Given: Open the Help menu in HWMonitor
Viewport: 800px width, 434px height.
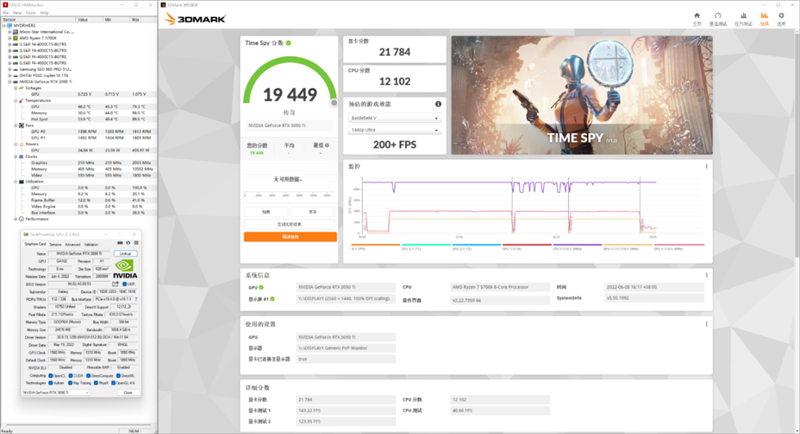Looking at the screenshot, I should tap(44, 13).
